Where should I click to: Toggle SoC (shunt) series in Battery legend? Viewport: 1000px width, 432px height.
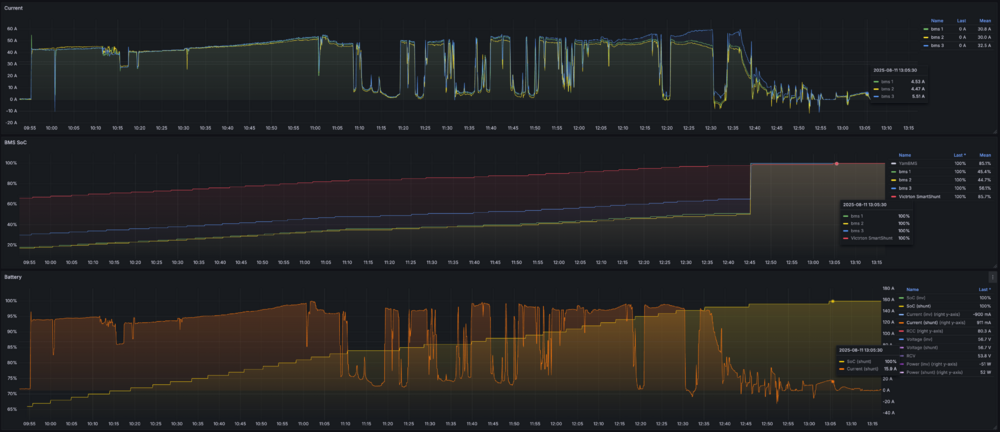pos(915,306)
